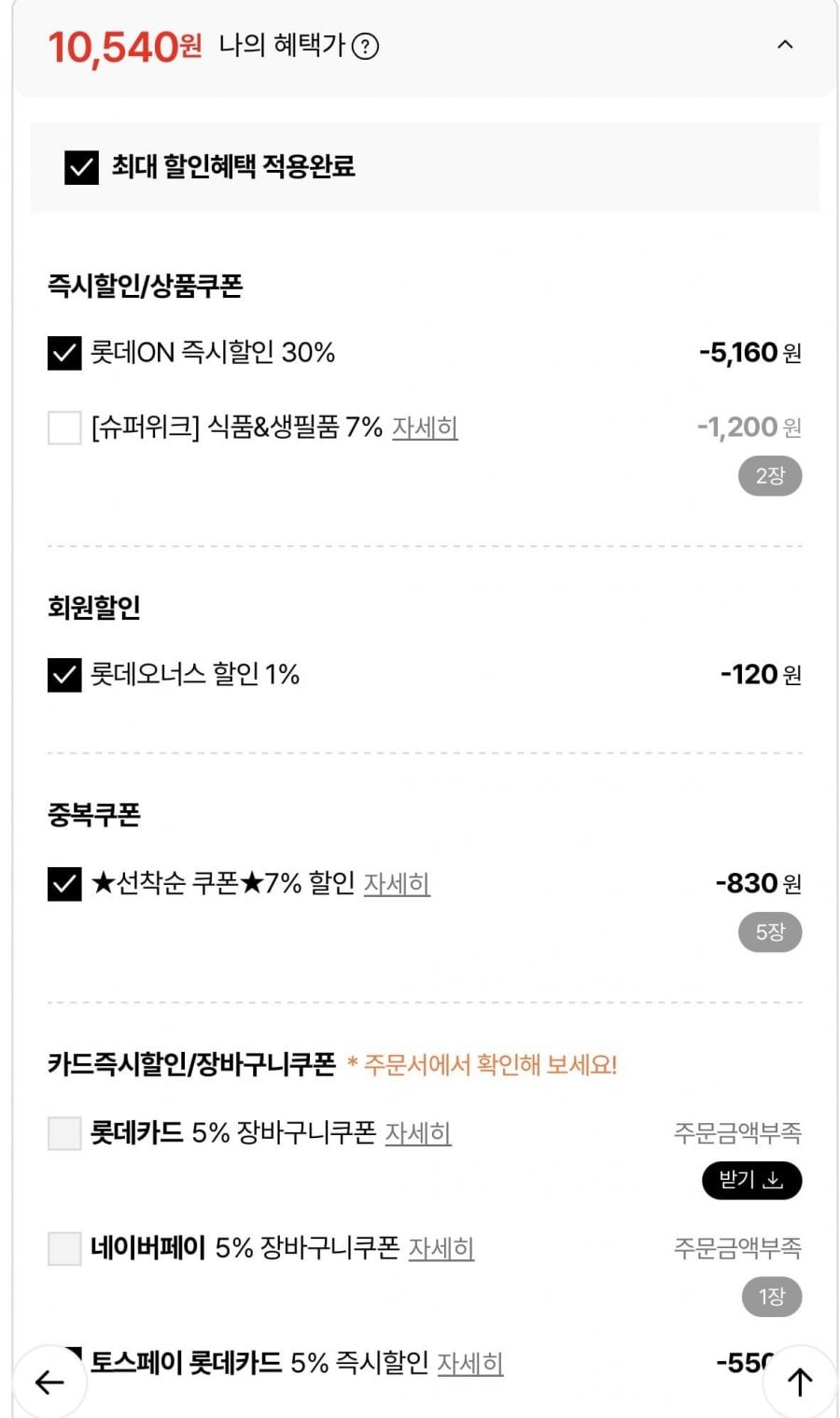Toggle 최대 할인혜택 적용완료 checkbox
The height and width of the screenshot is (1418, 840).
(x=81, y=168)
